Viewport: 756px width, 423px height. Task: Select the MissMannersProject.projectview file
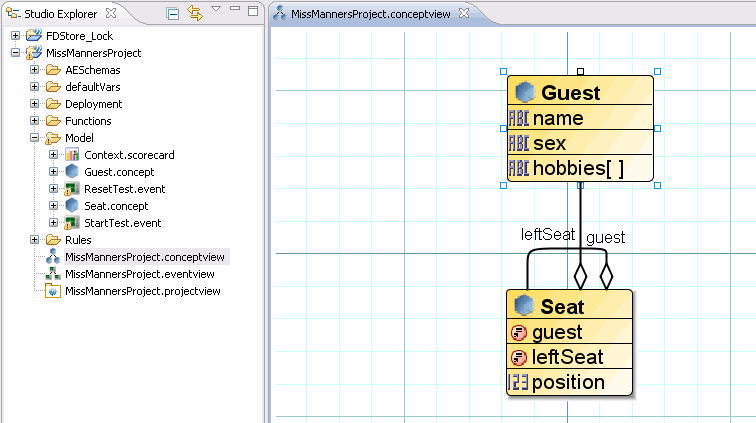tap(143, 291)
